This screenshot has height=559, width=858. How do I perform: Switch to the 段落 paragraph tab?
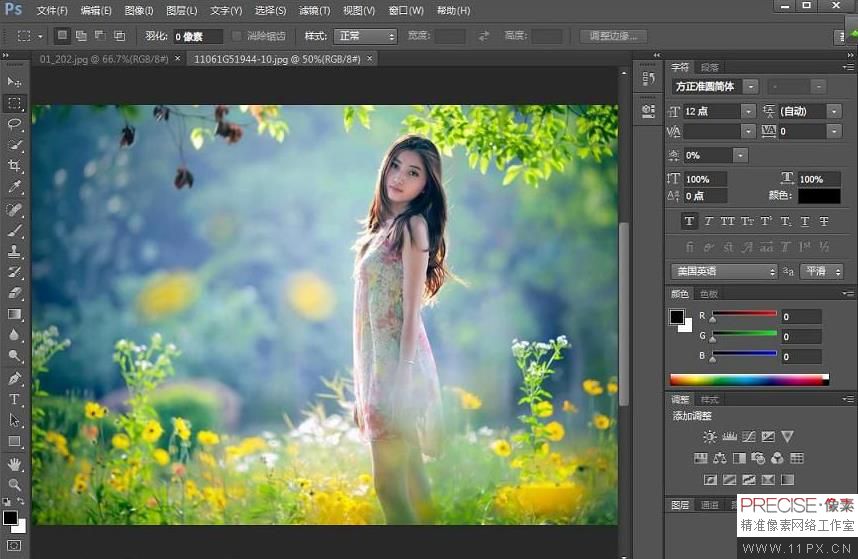[x=710, y=67]
